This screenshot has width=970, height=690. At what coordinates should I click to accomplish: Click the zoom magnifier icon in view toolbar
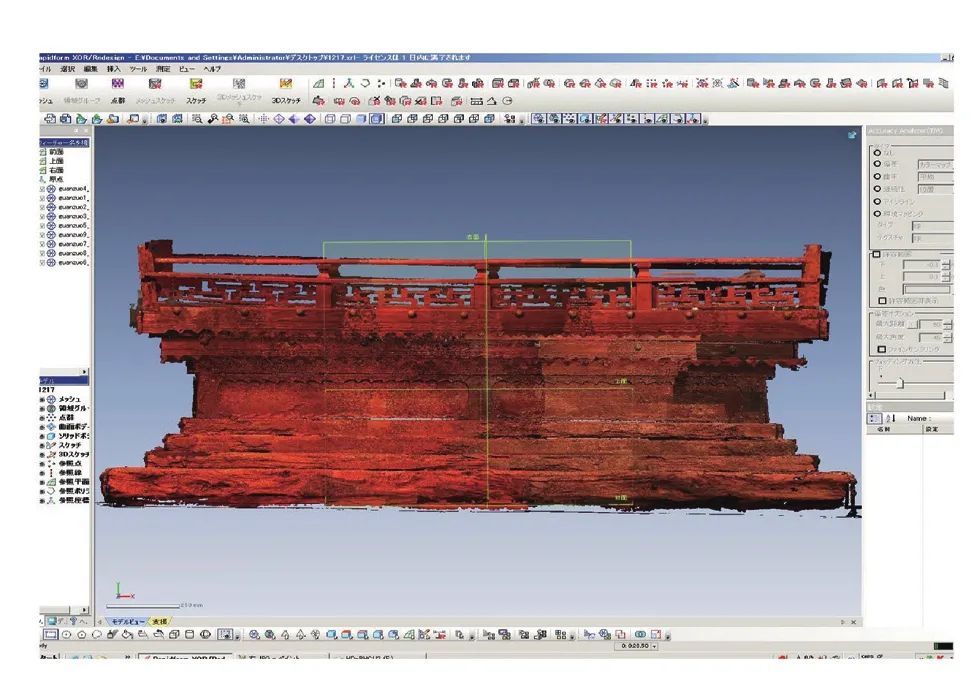tap(197, 118)
